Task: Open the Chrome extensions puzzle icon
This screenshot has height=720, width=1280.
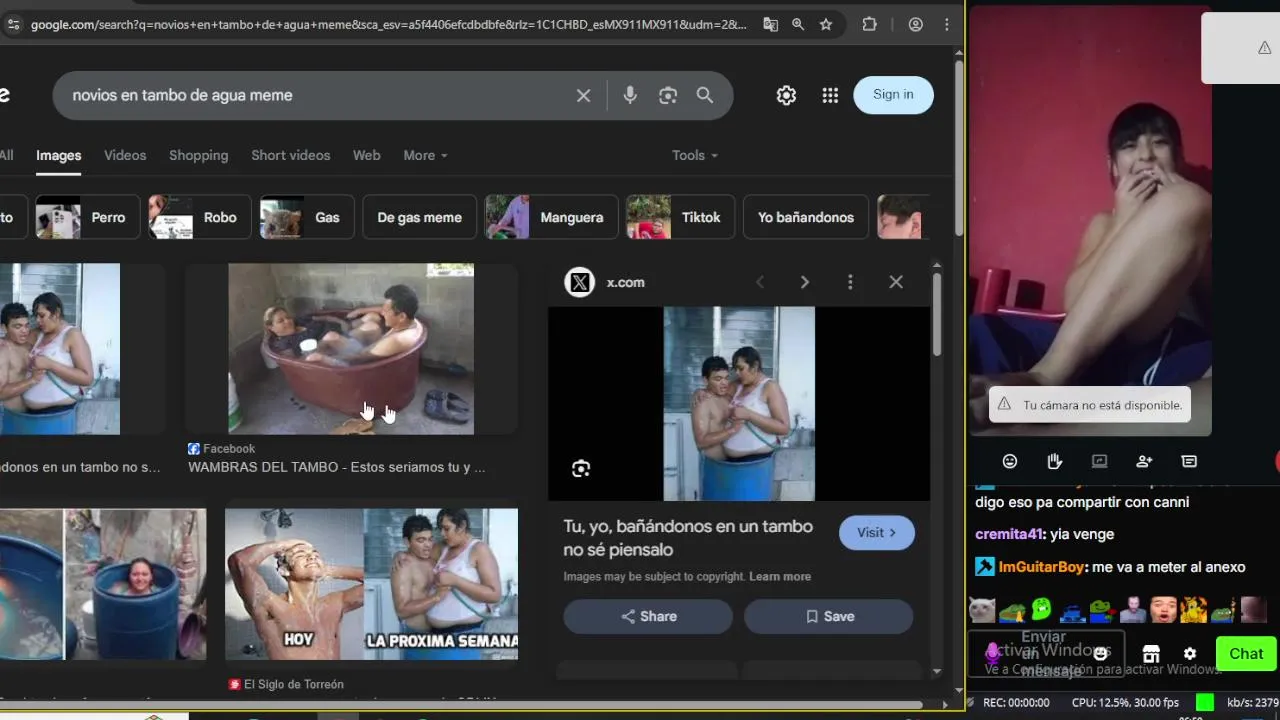Action: click(x=870, y=25)
